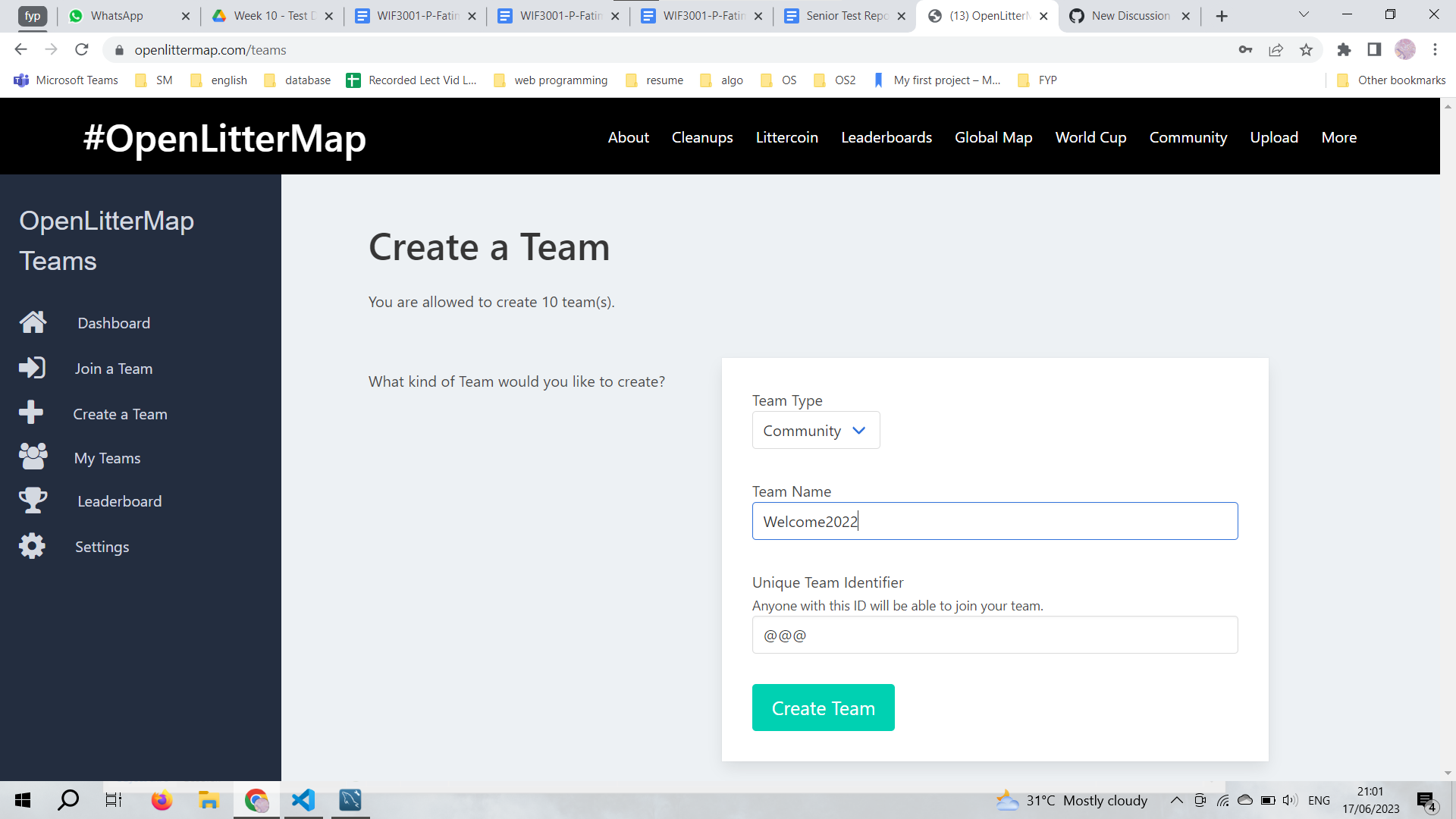This screenshot has height=819, width=1456.
Task: Click the Join a Team arrow icon
Action: pos(32,368)
